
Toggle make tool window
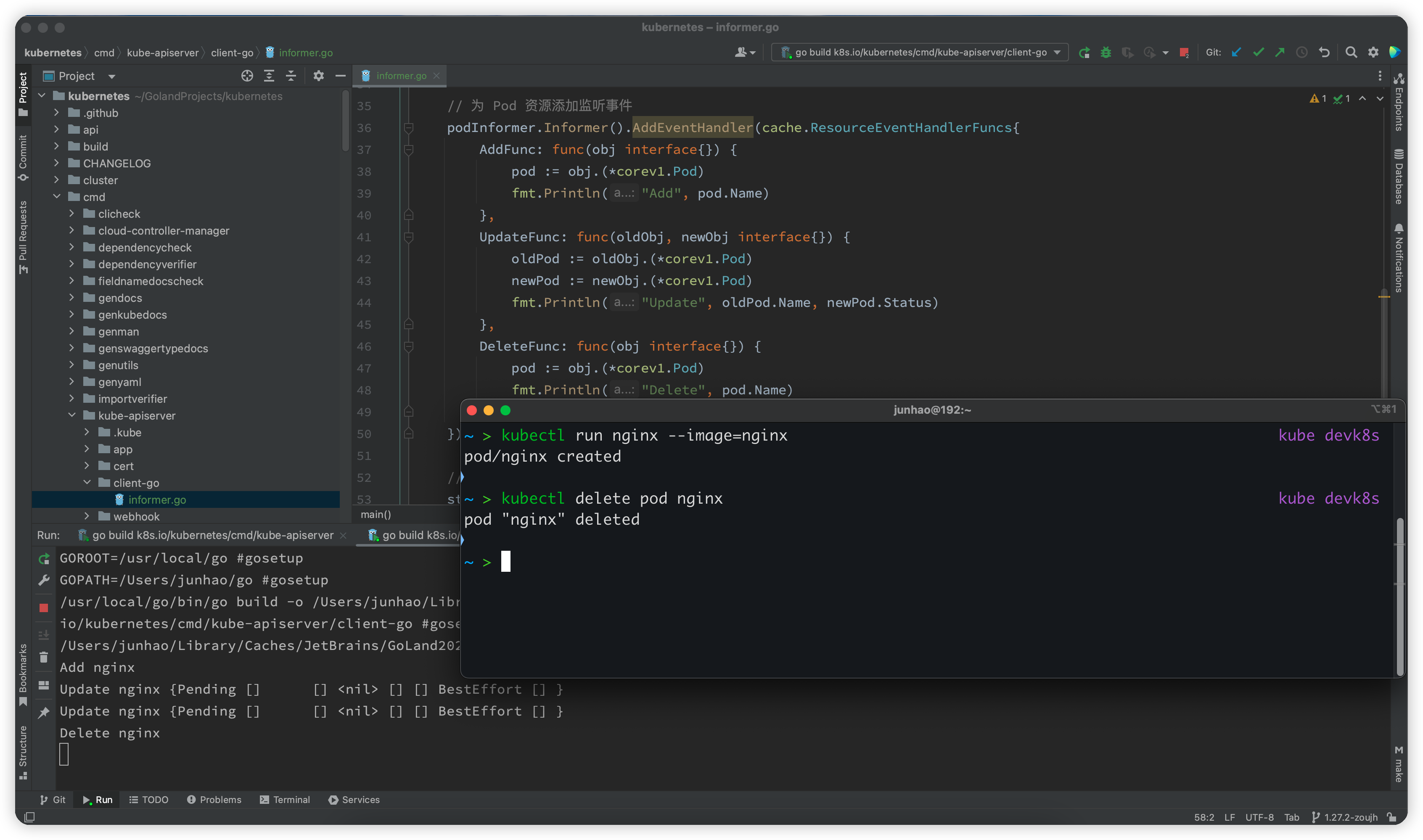point(1399,763)
